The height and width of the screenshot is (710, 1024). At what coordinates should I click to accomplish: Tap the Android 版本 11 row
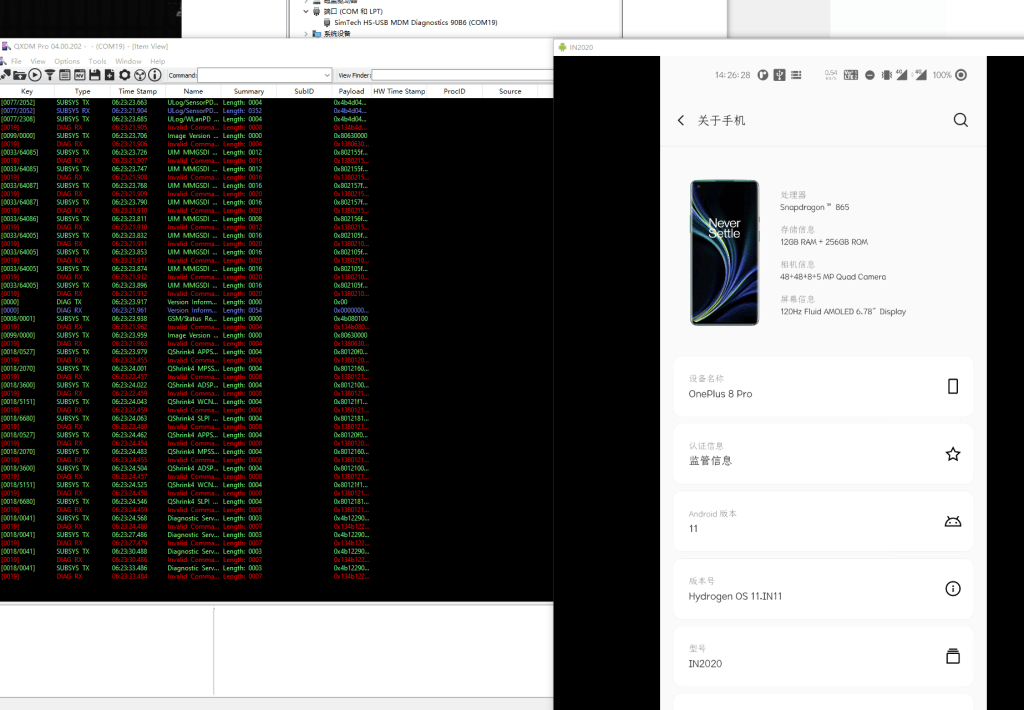pos(822,521)
